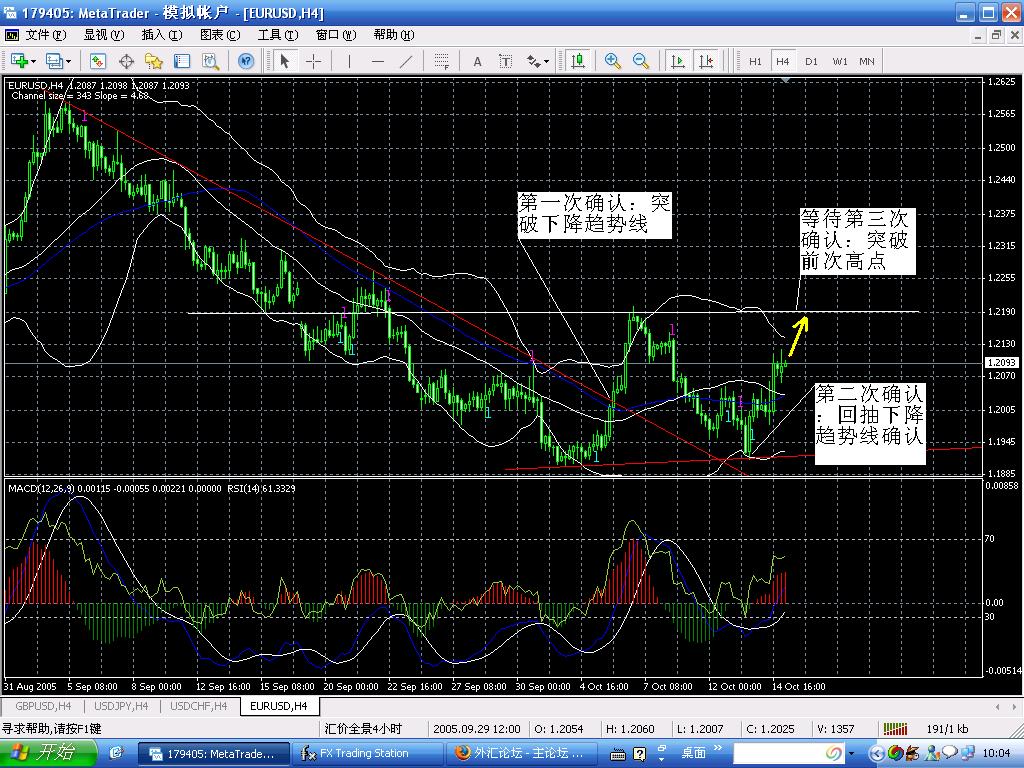Expand the profiles dropdown arrow

68,61
